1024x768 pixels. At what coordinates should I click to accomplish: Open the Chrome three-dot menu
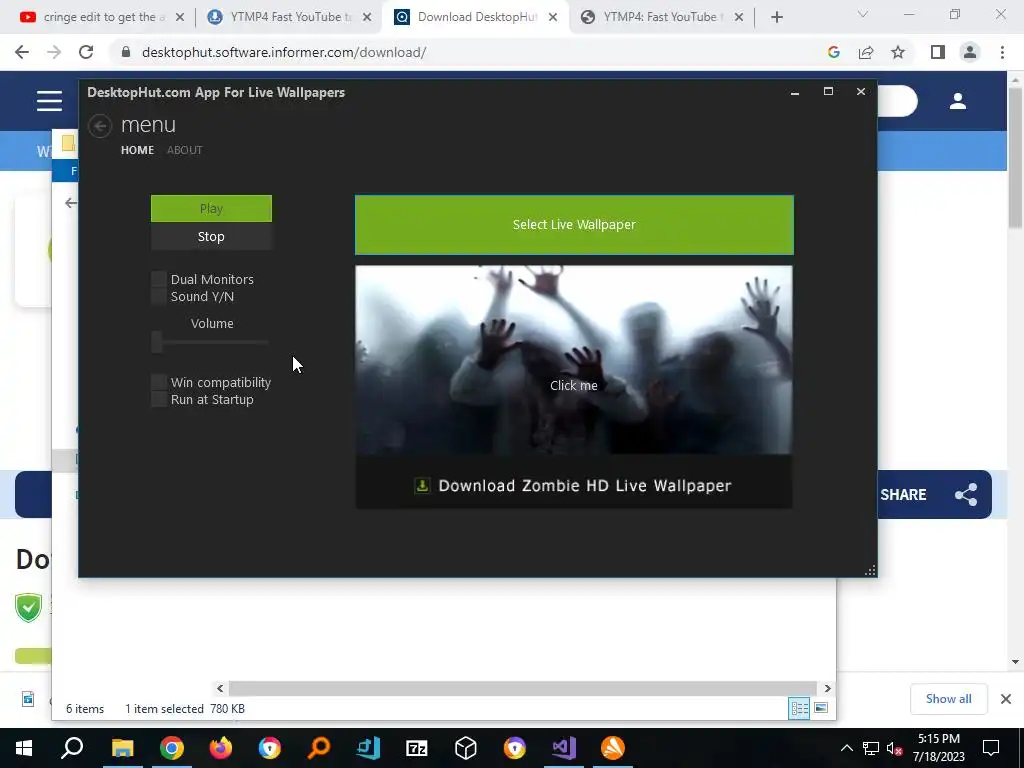click(1002, 52)
